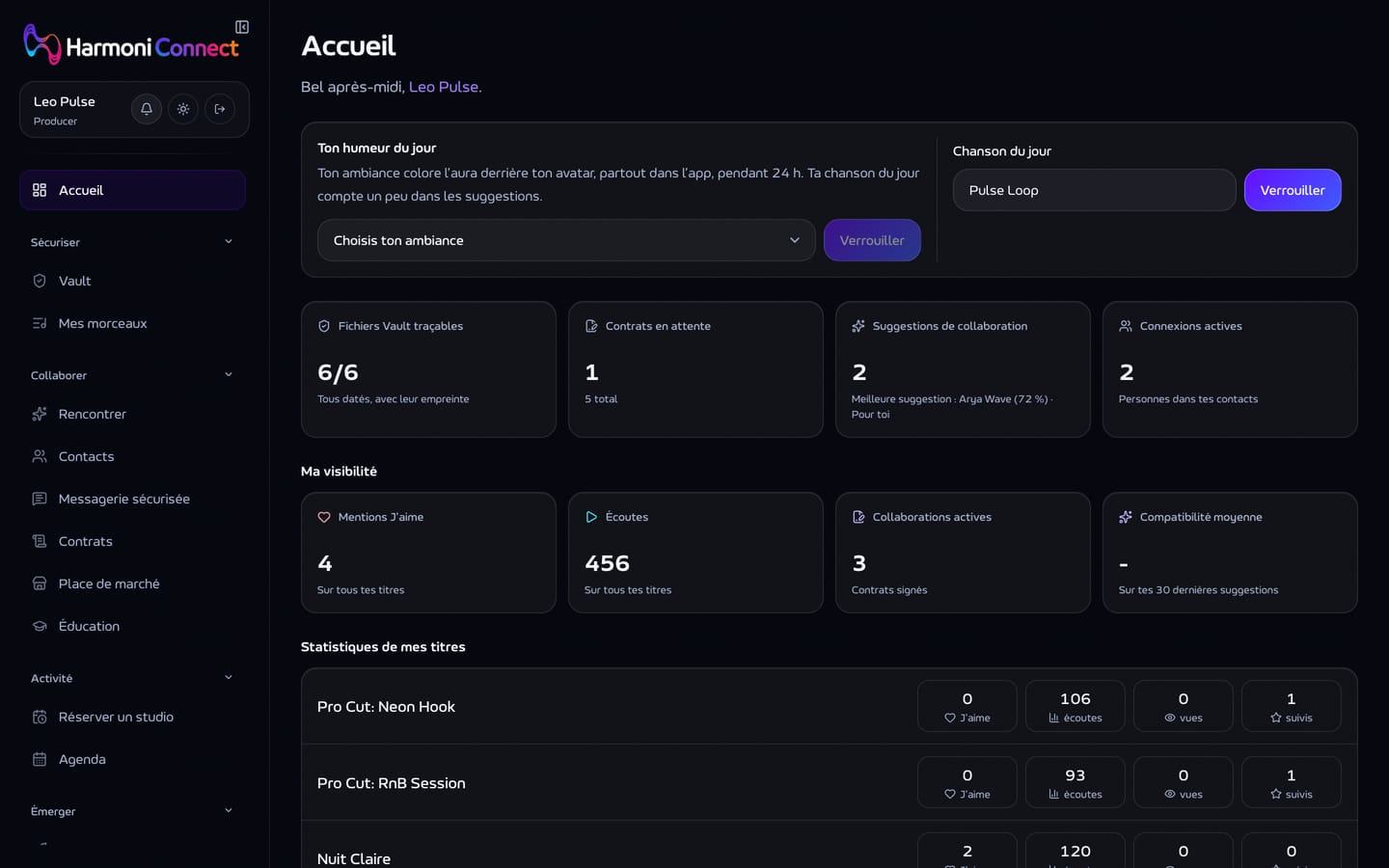Click 93 écoutes stat for RnB Session

(x=1076, y=782)
